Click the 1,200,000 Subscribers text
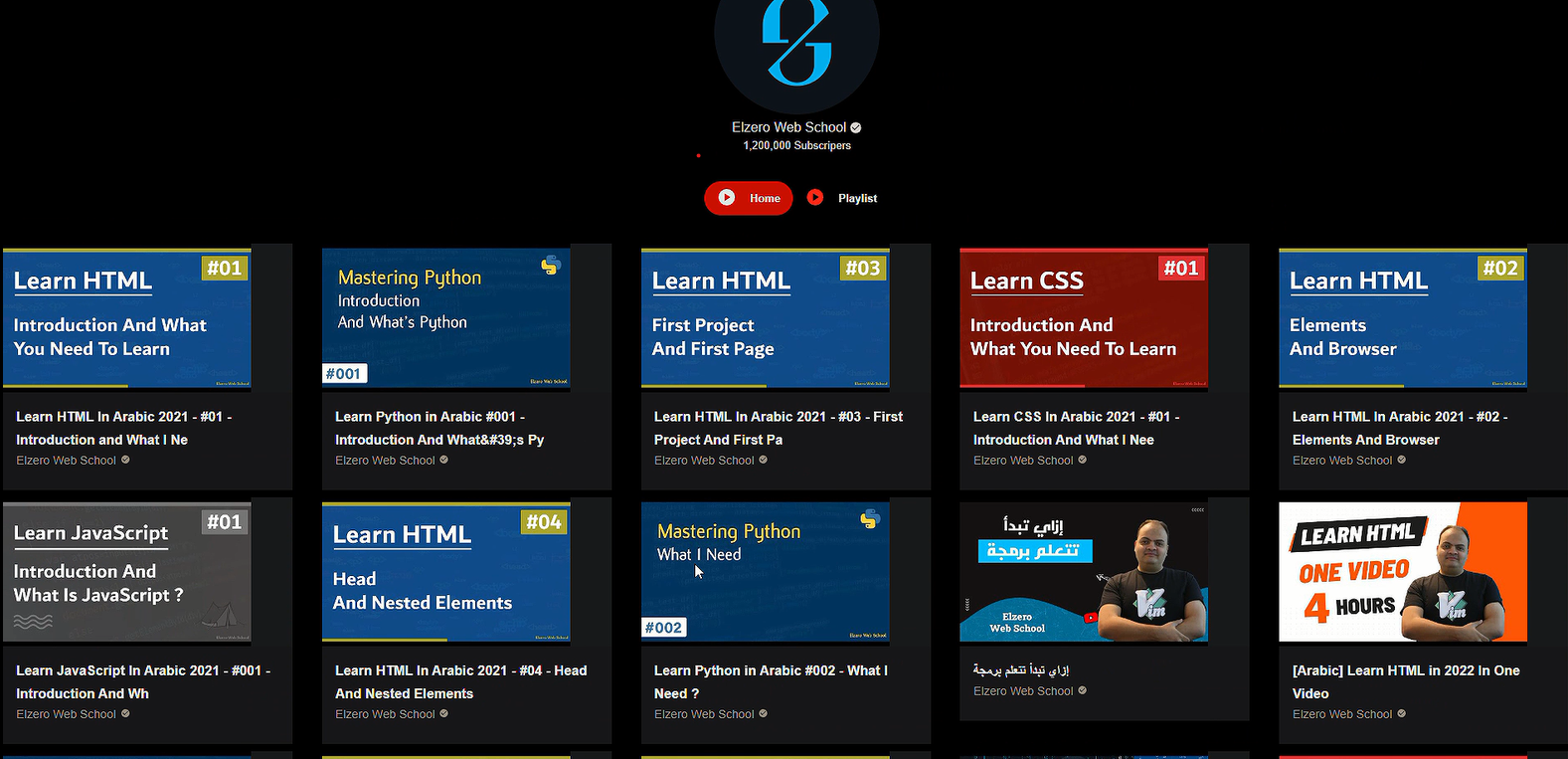1568x759 pixels. (x=797, y=145)
